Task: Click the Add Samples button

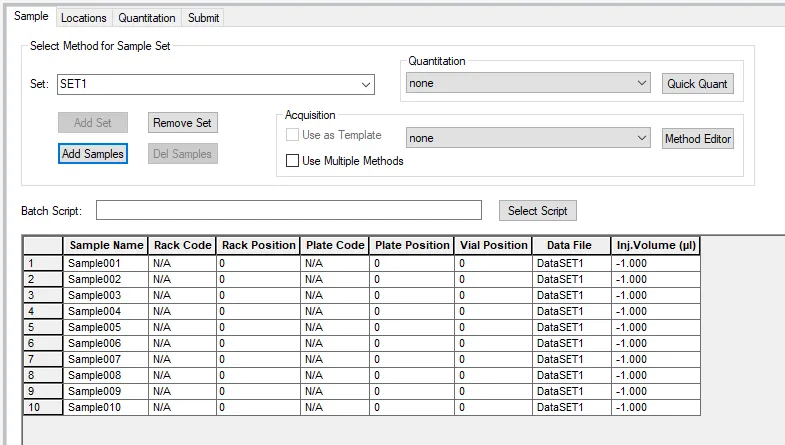Action: pyautogui.click(x=93, y=154)
